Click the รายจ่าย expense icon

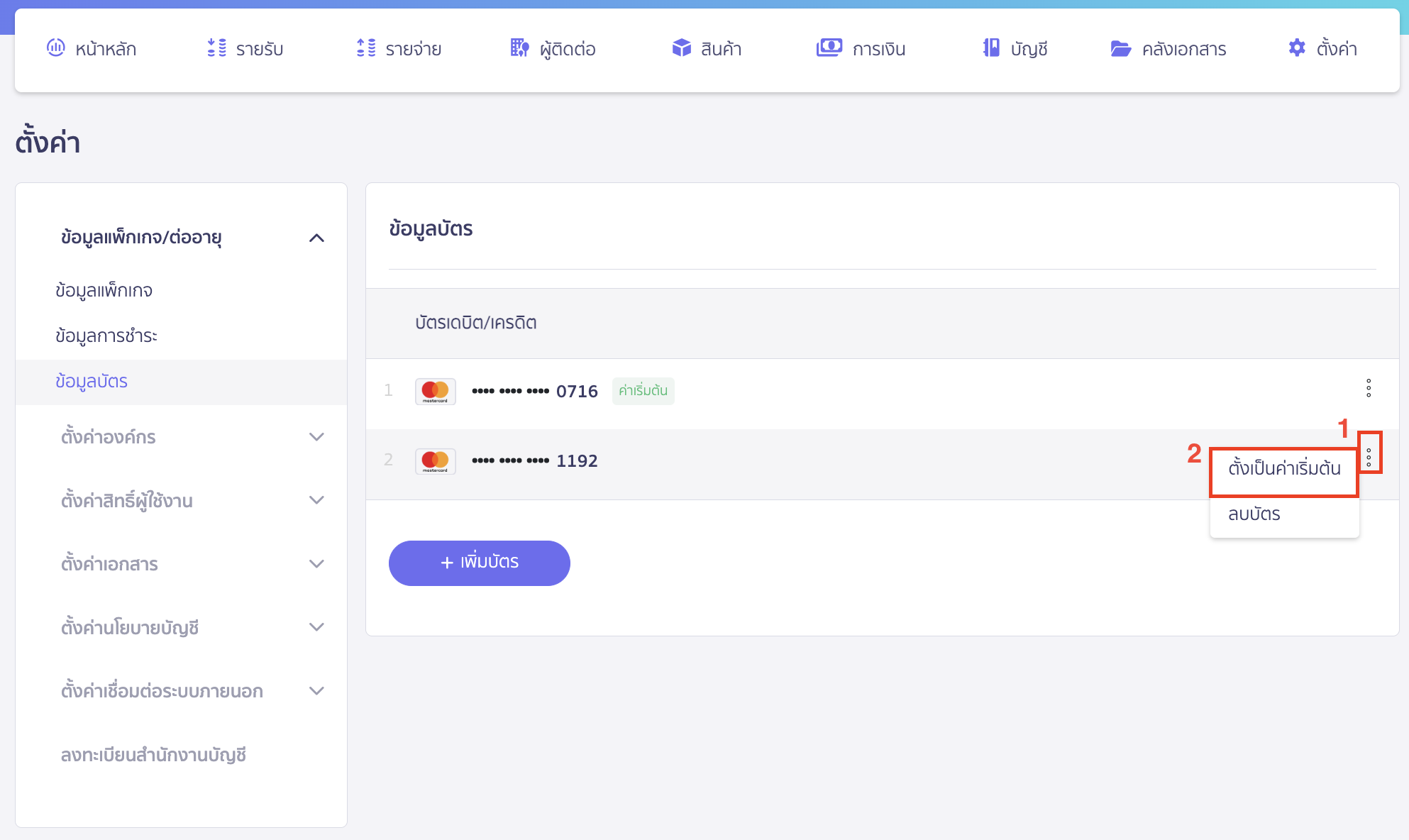pos(366,48)
